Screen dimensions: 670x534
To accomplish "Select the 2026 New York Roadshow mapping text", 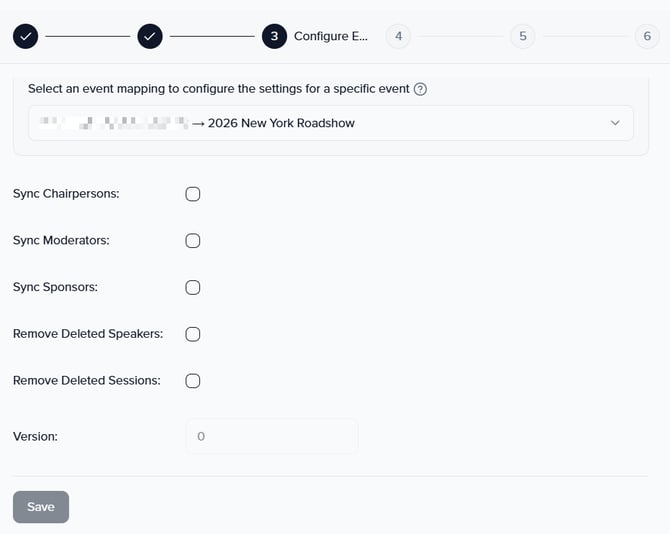I will 281,123.
